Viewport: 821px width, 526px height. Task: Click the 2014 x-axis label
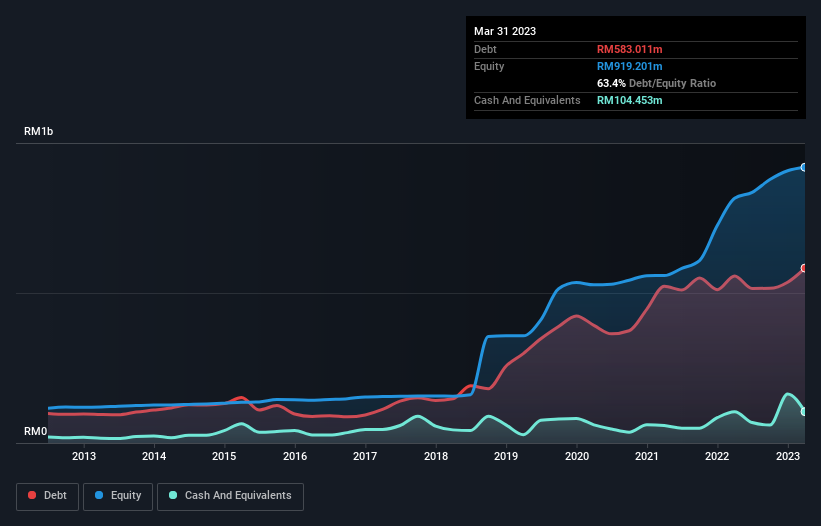coord(154,456)
